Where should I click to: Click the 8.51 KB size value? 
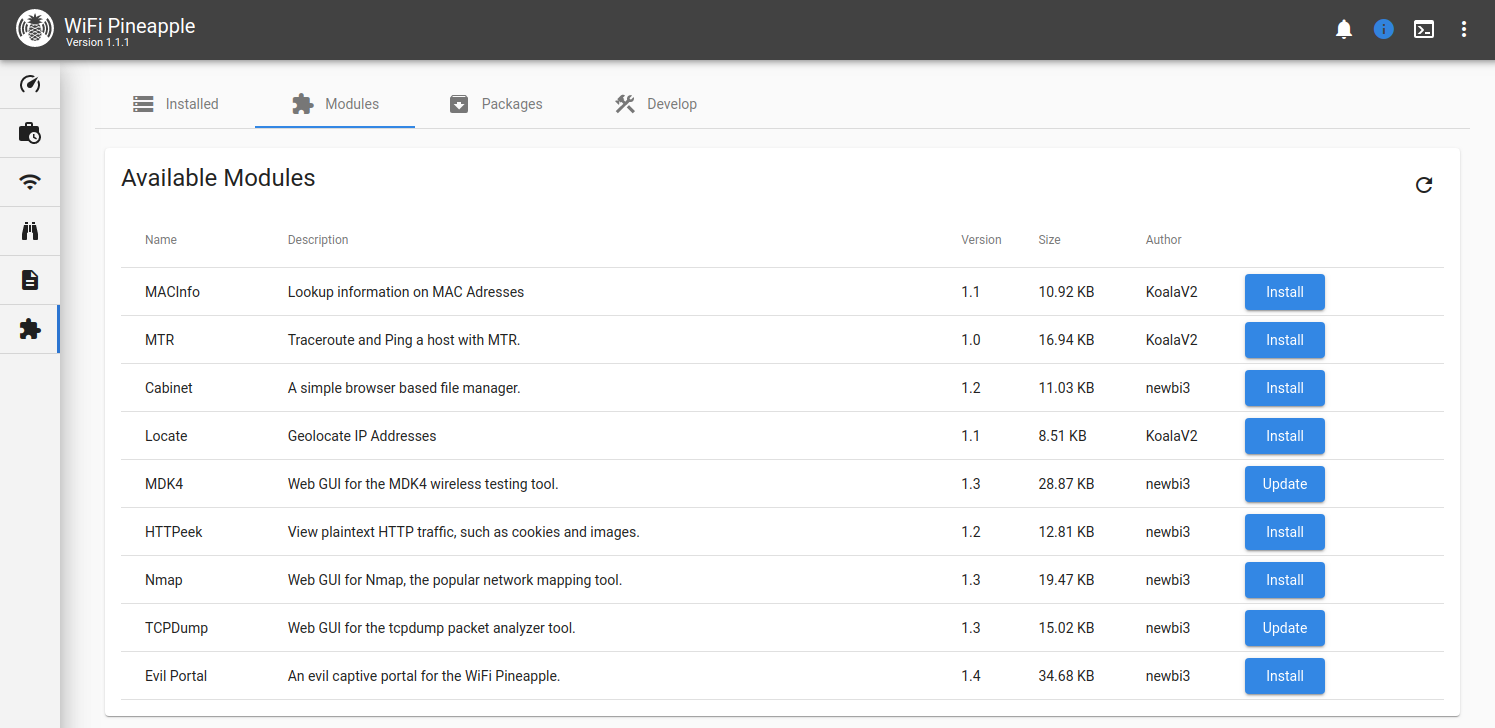tap(1062, 436)
